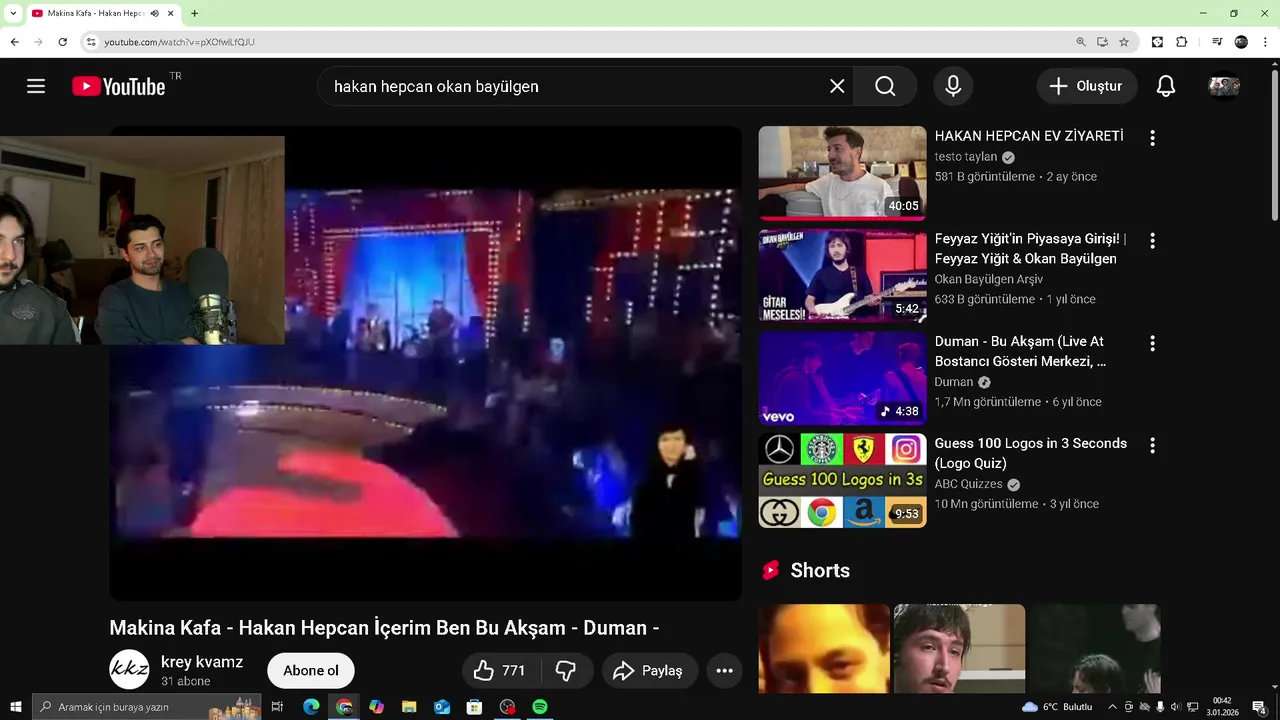
Task: Click install app icon in address bar
Action: click(x=1102, y=42)
